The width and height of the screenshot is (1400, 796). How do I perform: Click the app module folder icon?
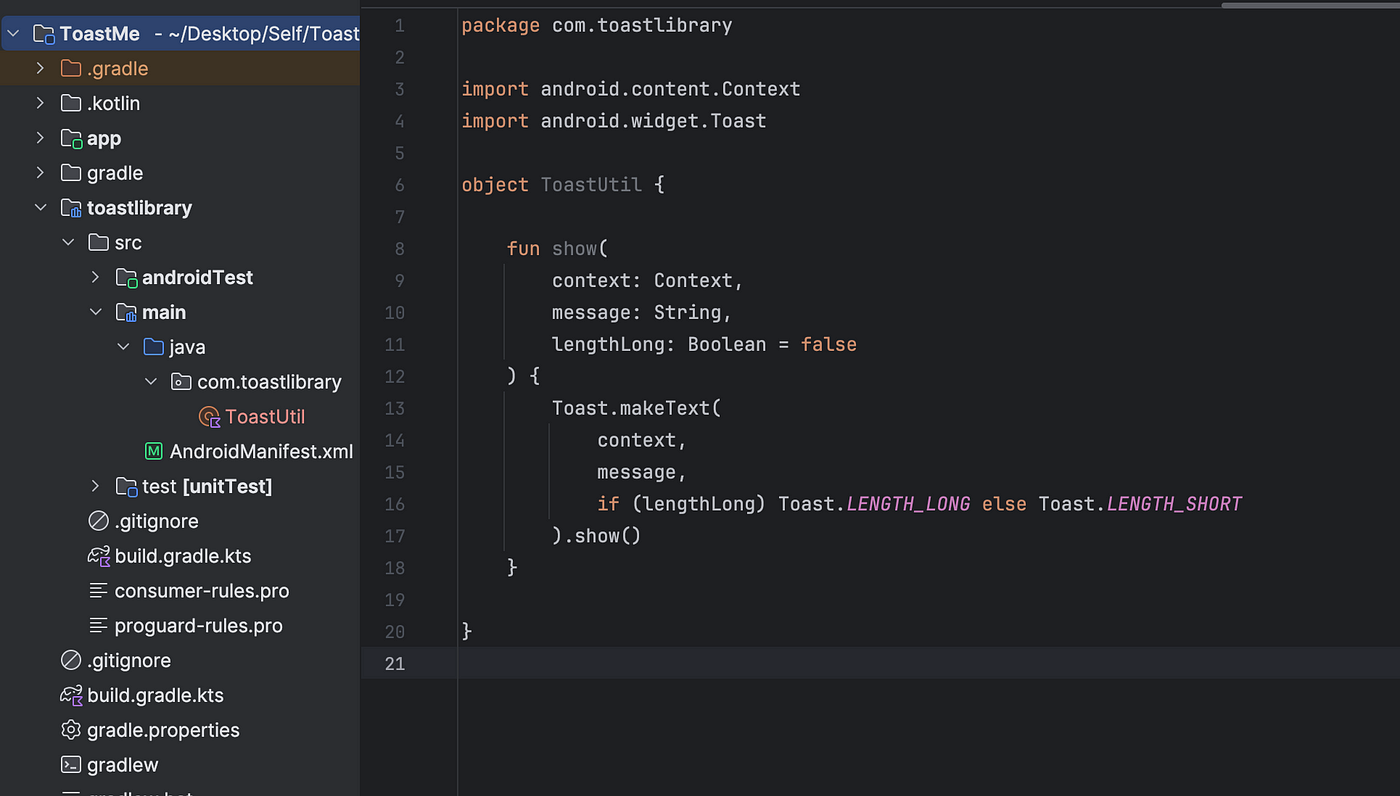coord(71,138)
